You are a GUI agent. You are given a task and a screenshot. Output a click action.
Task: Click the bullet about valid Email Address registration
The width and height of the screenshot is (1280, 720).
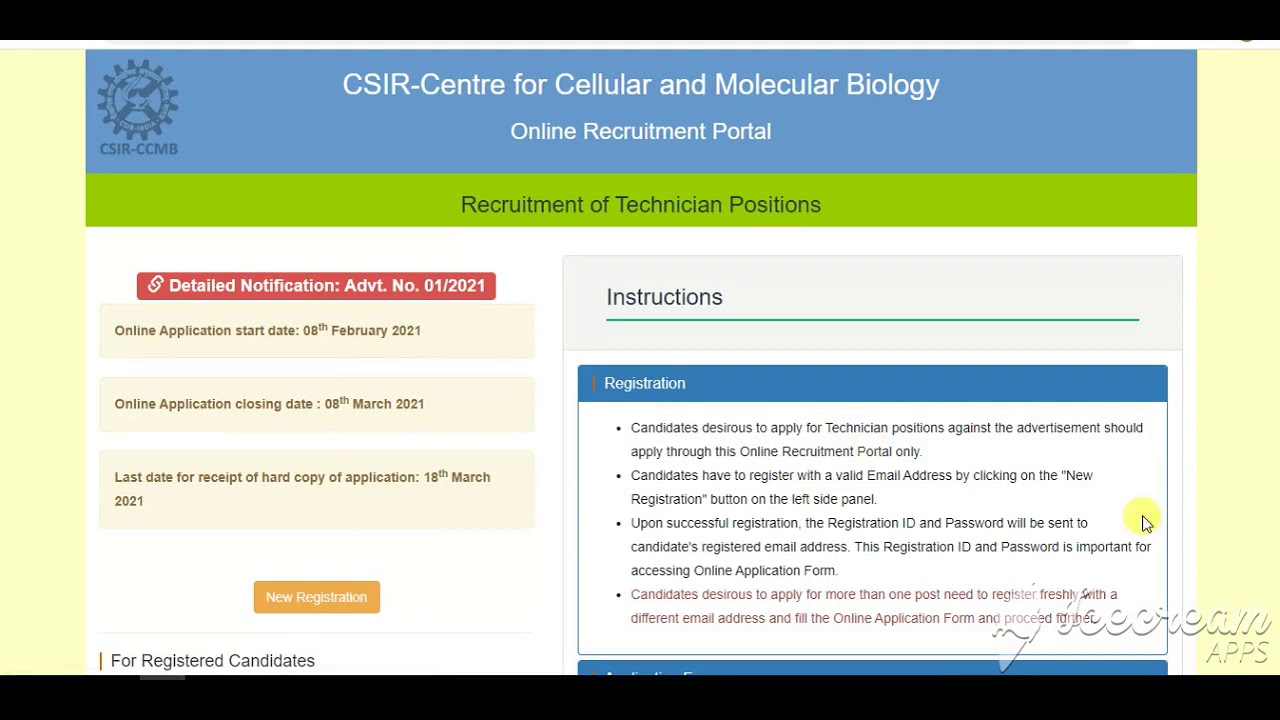pos(861,487)
